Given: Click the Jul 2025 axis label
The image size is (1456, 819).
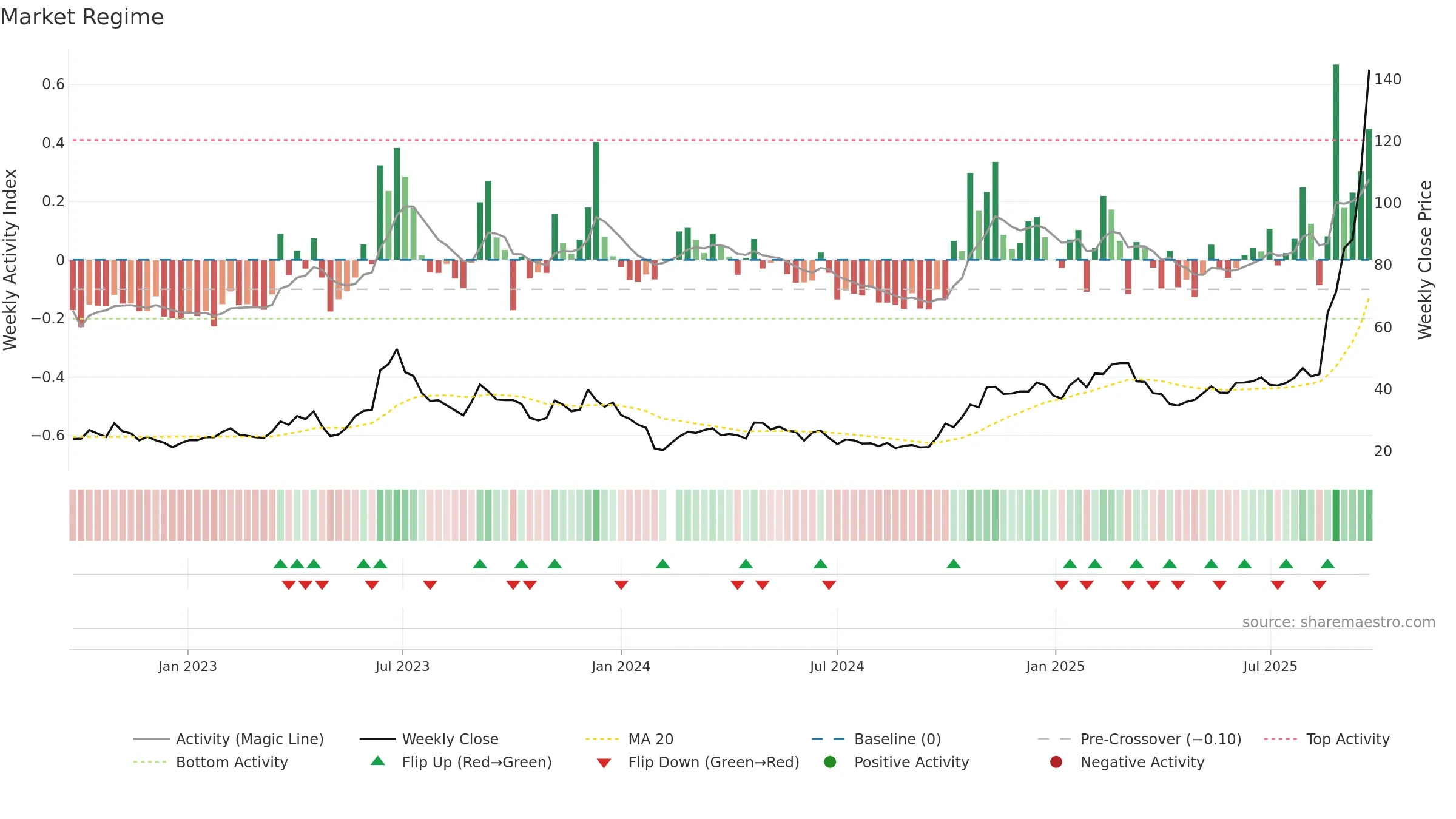Looking at the screenshot, I should [1270, 667].
